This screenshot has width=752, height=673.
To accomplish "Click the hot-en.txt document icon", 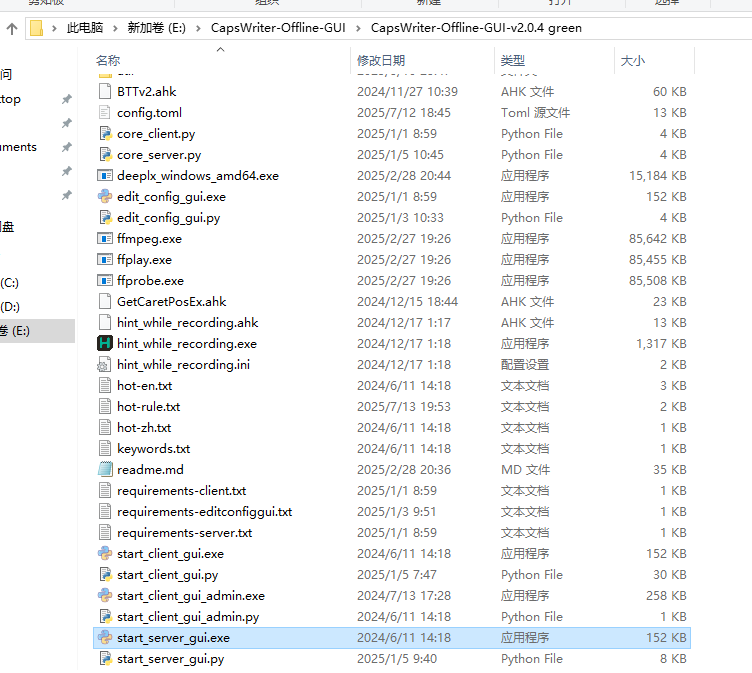I will tap(105, 386).
